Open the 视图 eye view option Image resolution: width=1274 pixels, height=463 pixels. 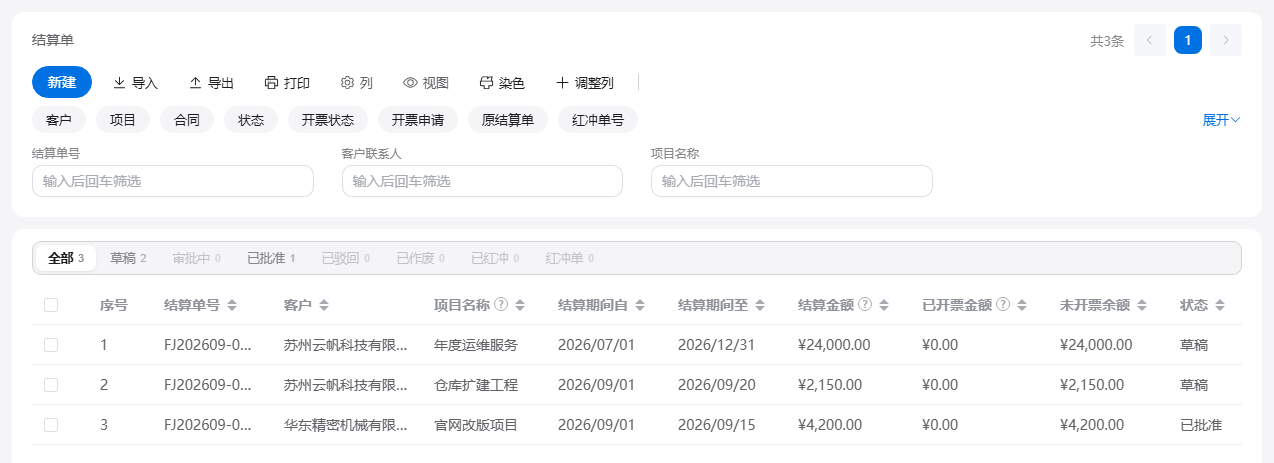(x=425, y=83)
